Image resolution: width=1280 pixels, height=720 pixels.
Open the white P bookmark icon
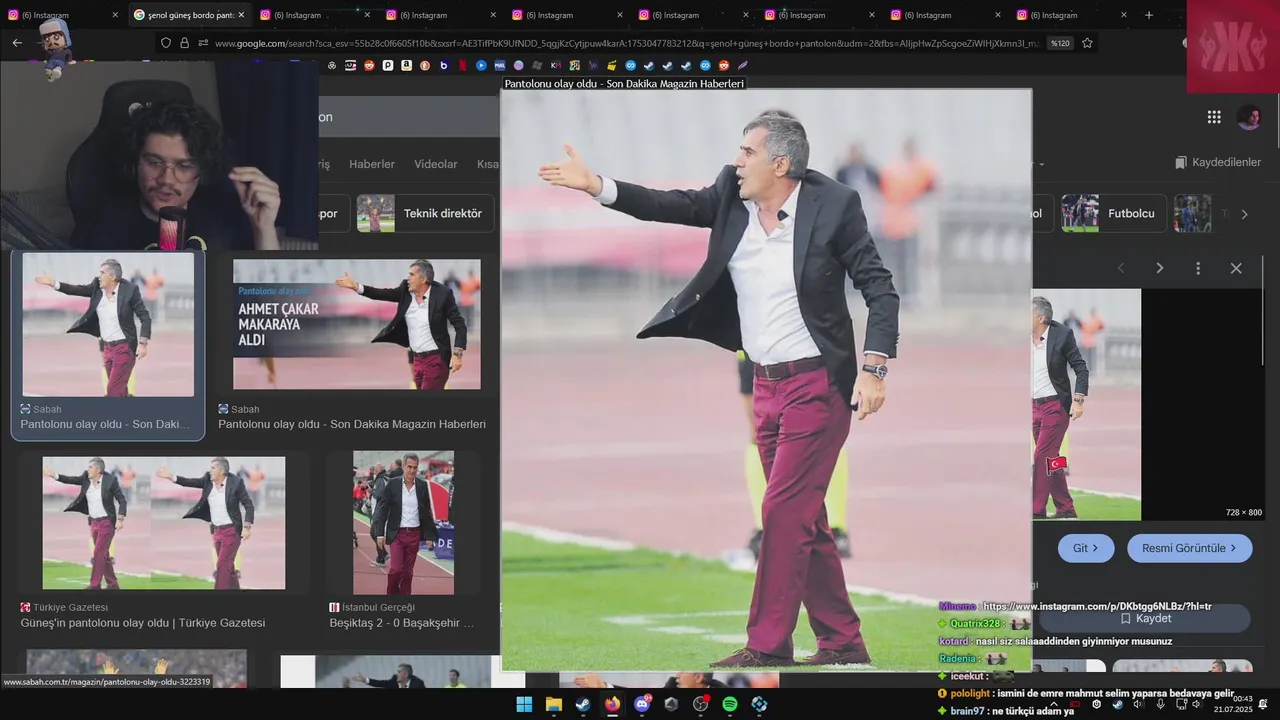[x=388, y=65]
